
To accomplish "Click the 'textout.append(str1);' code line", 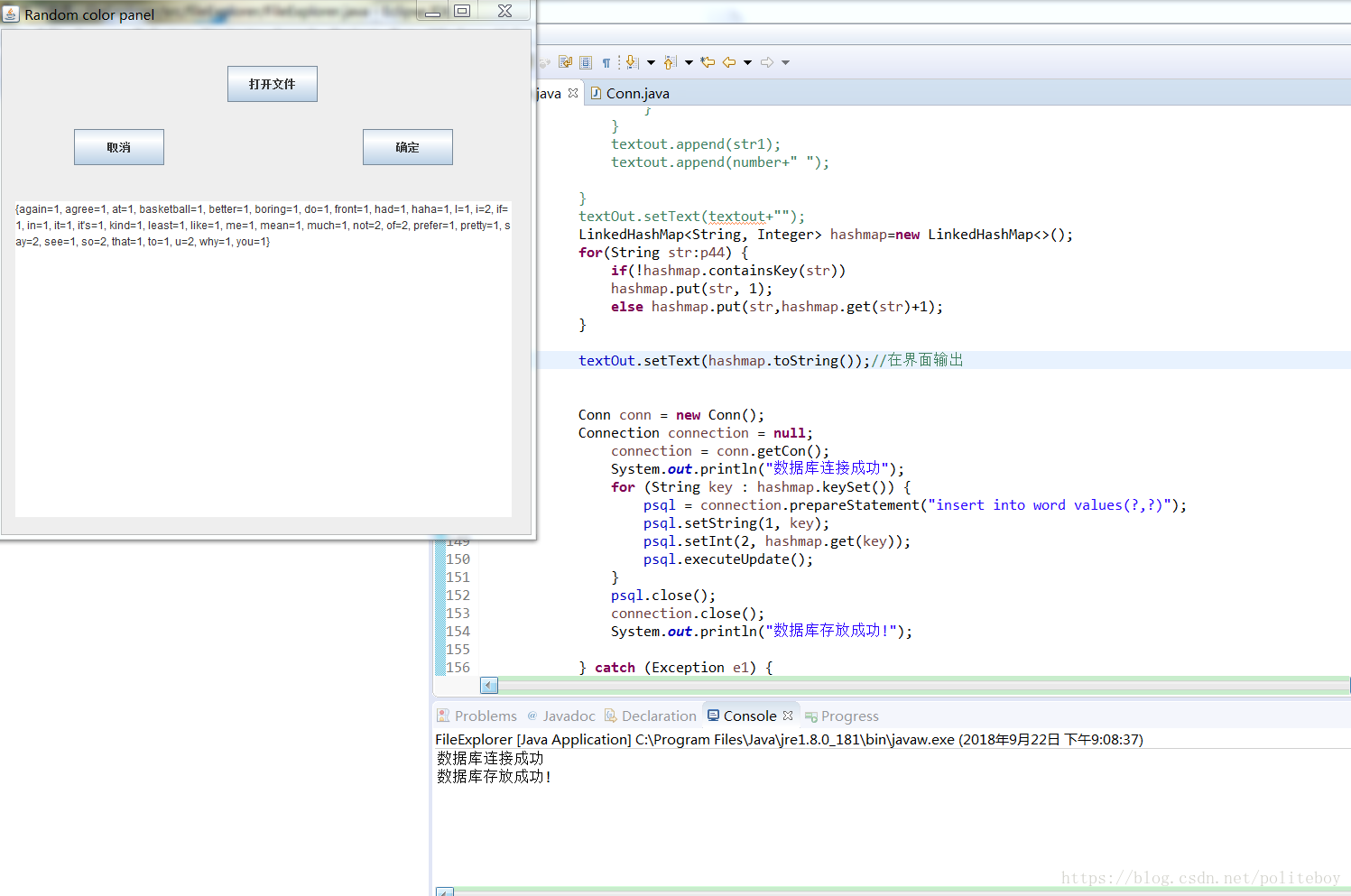I will [x=696, y=144].
